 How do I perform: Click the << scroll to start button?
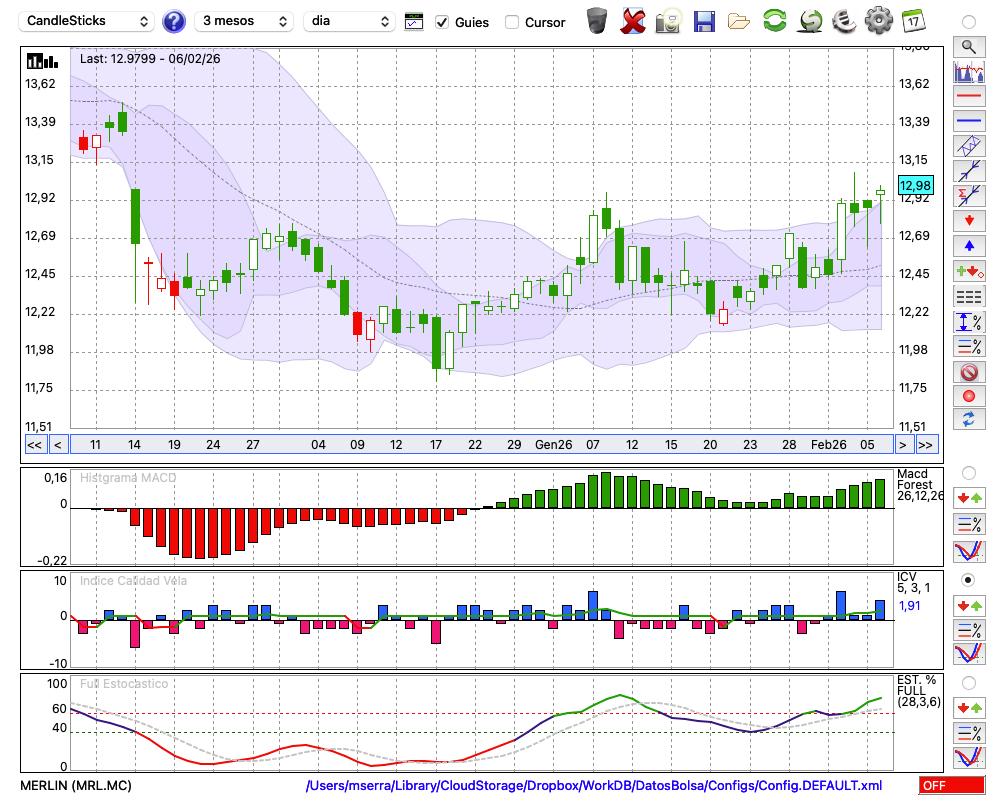click(x=34, y=444)
